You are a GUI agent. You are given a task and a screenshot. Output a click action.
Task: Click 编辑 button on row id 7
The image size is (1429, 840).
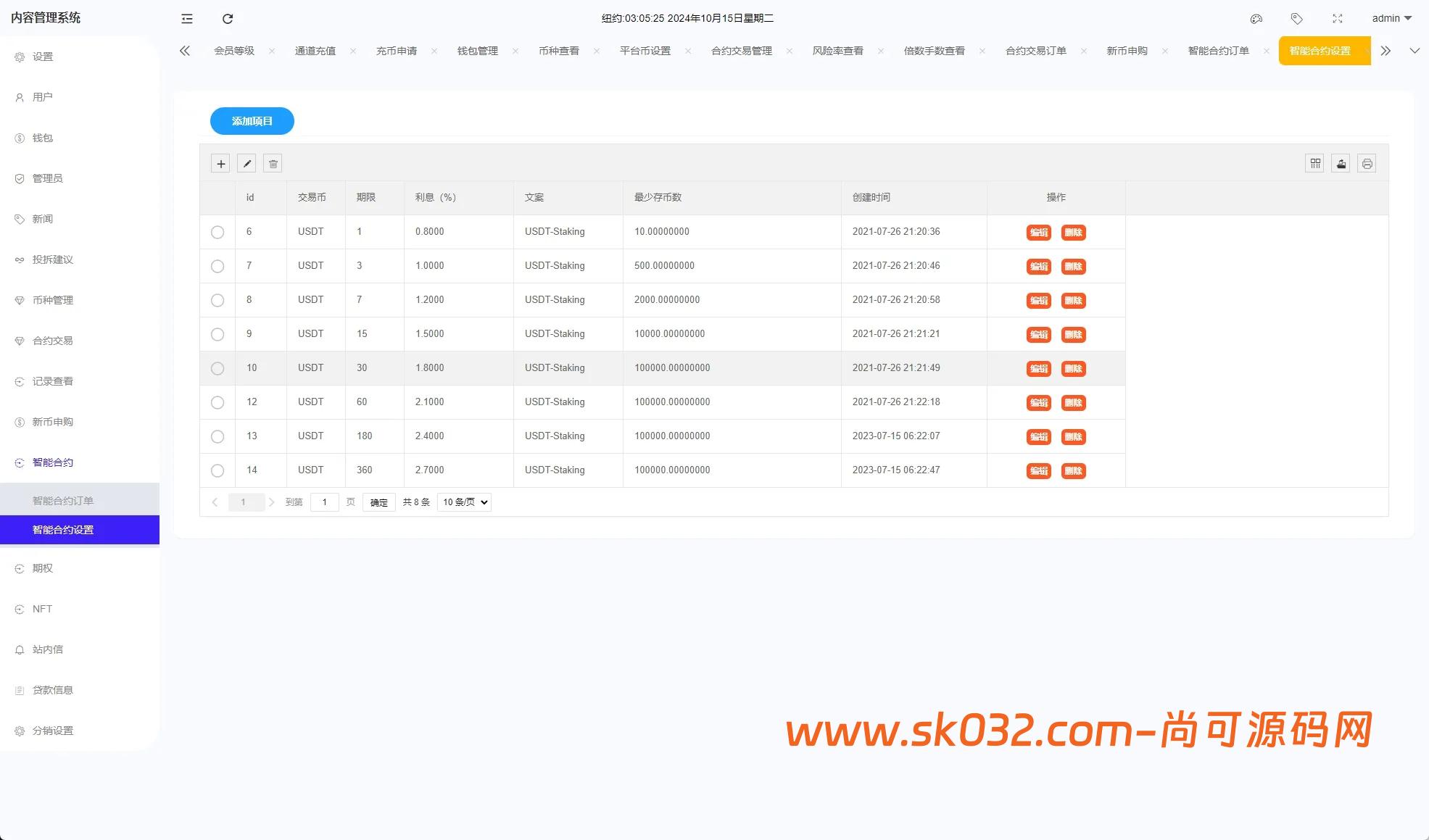(x=1037, y=267)
